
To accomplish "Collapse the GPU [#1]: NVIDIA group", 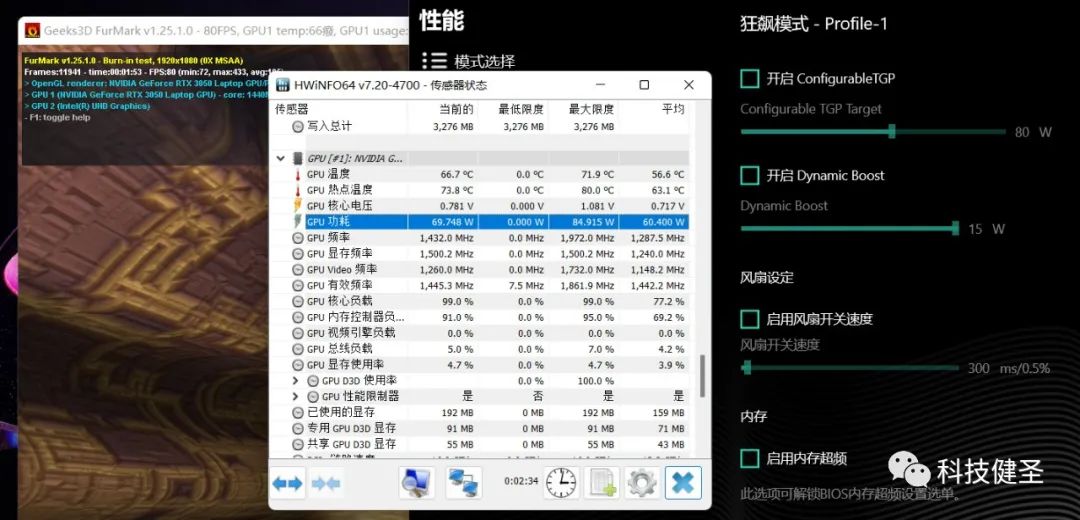I will [x=280, y=158].
